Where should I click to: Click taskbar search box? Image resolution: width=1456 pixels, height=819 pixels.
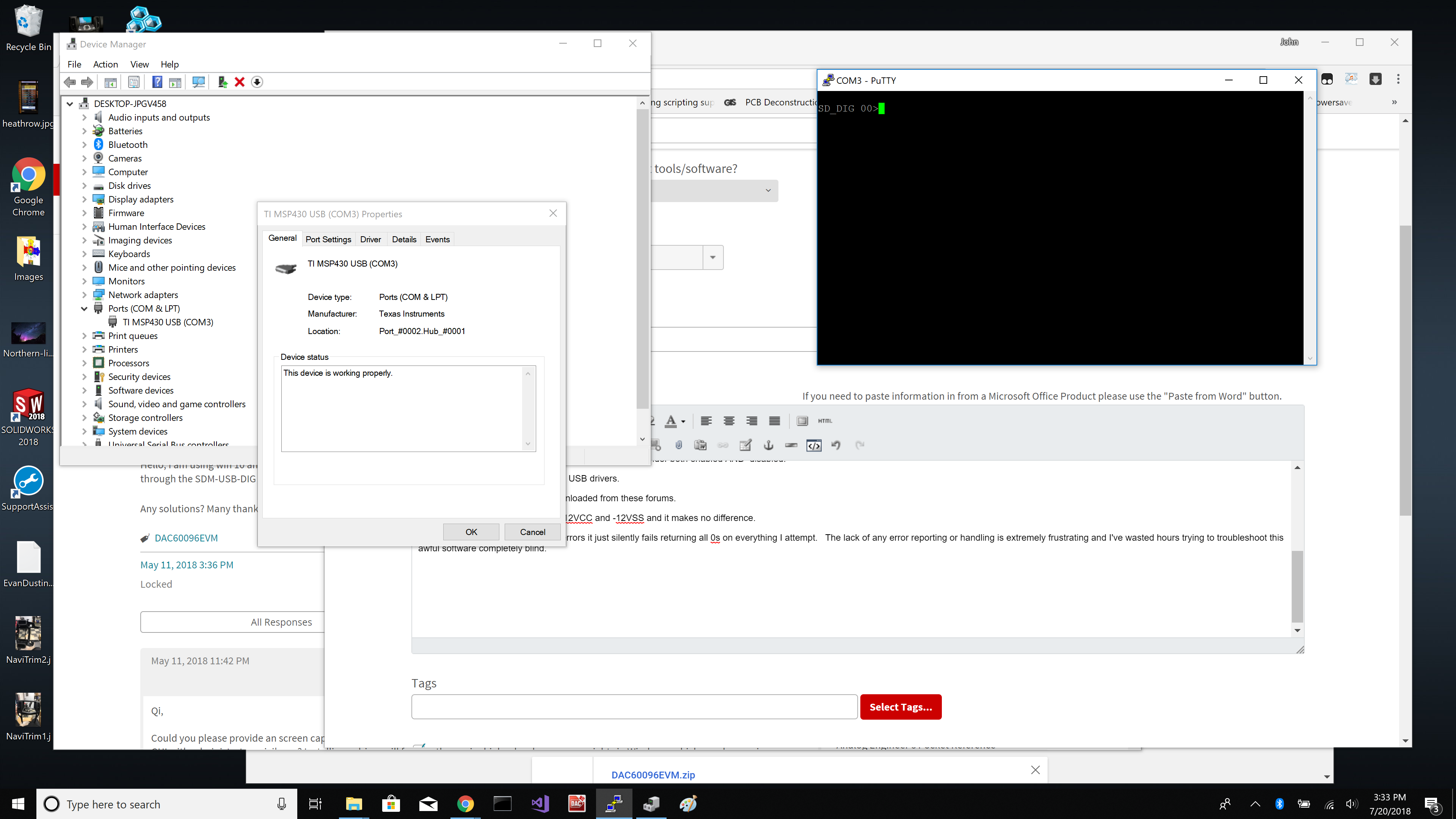167,804
